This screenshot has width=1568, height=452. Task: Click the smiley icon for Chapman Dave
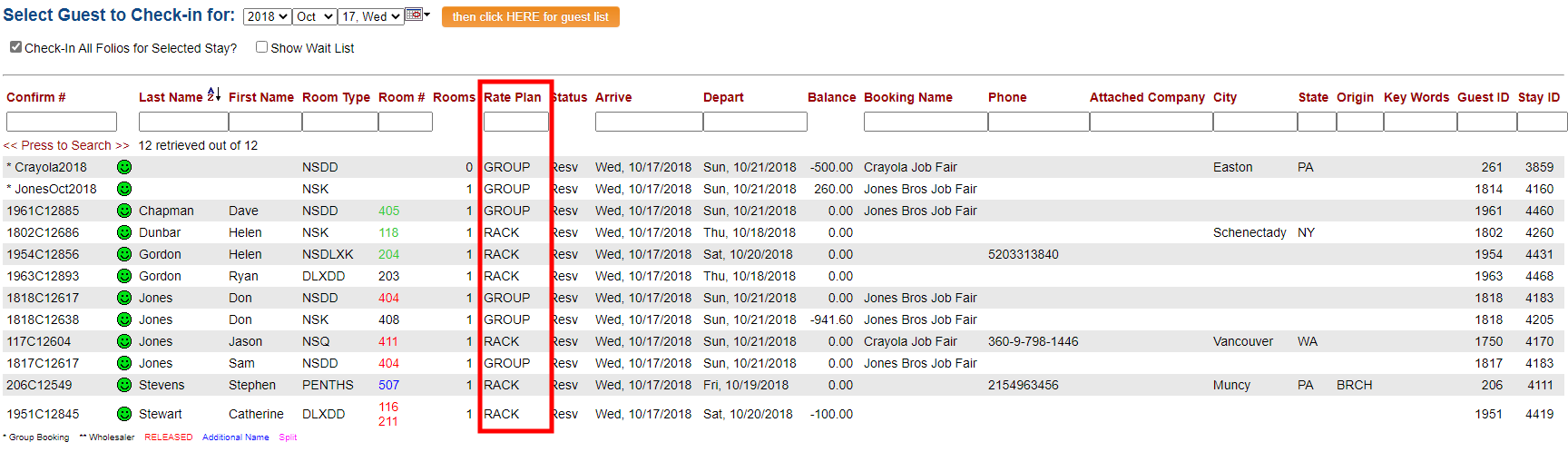point(124,211)
